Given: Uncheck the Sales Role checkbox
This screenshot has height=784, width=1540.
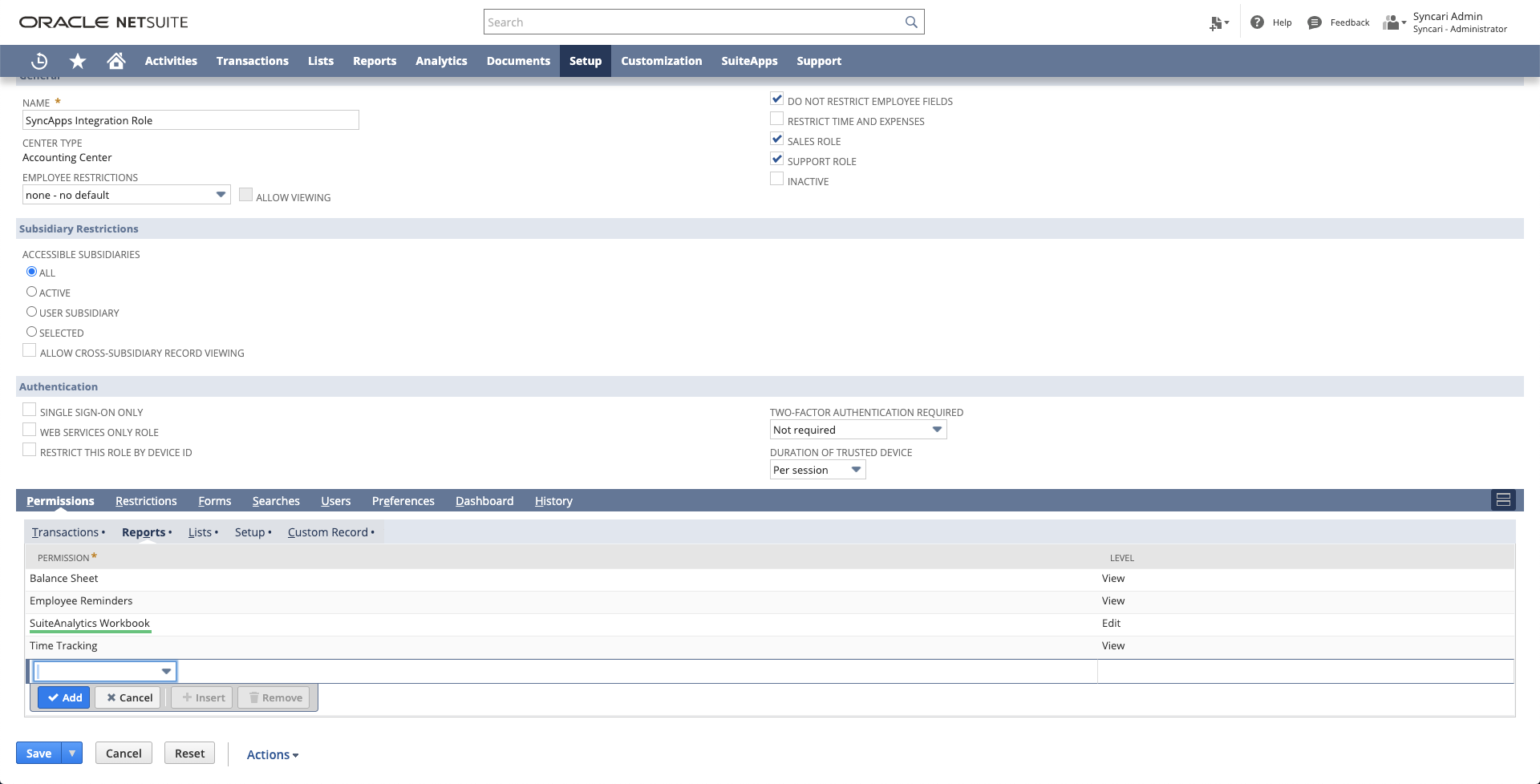Looking at the screenshot, I should click(x=776, y=139).
